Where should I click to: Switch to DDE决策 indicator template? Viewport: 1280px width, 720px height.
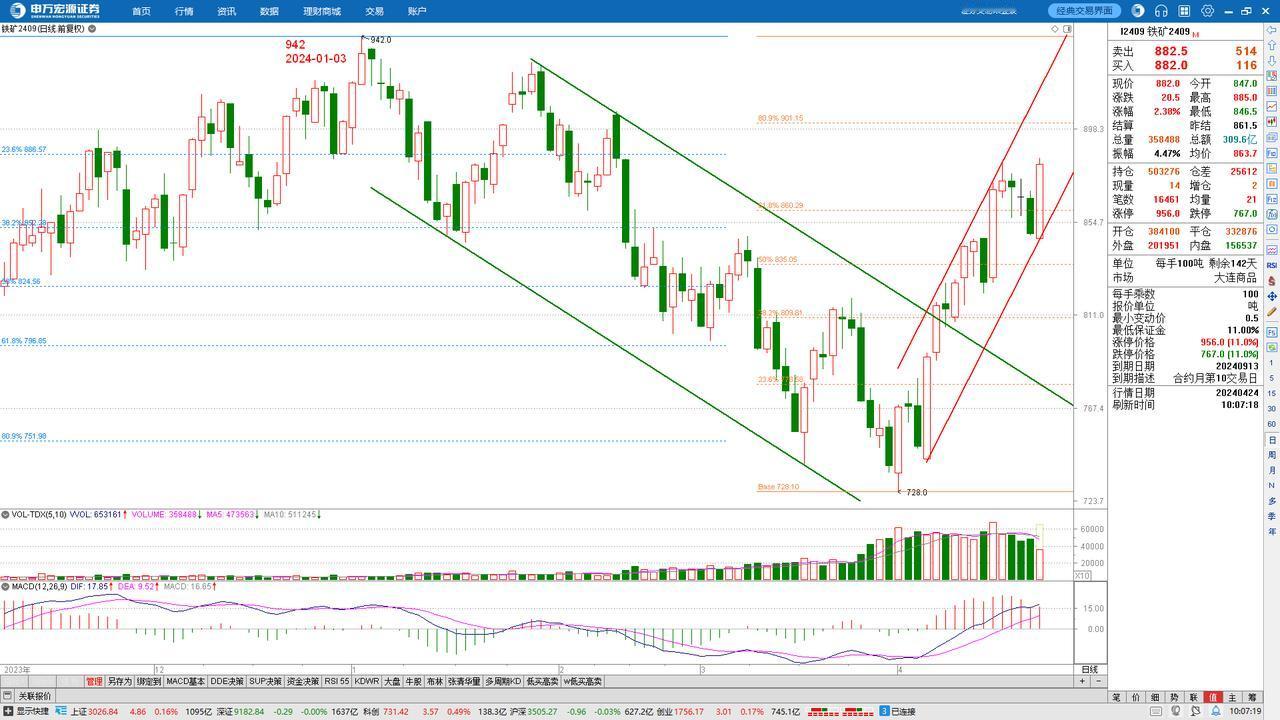pos(227,681)
